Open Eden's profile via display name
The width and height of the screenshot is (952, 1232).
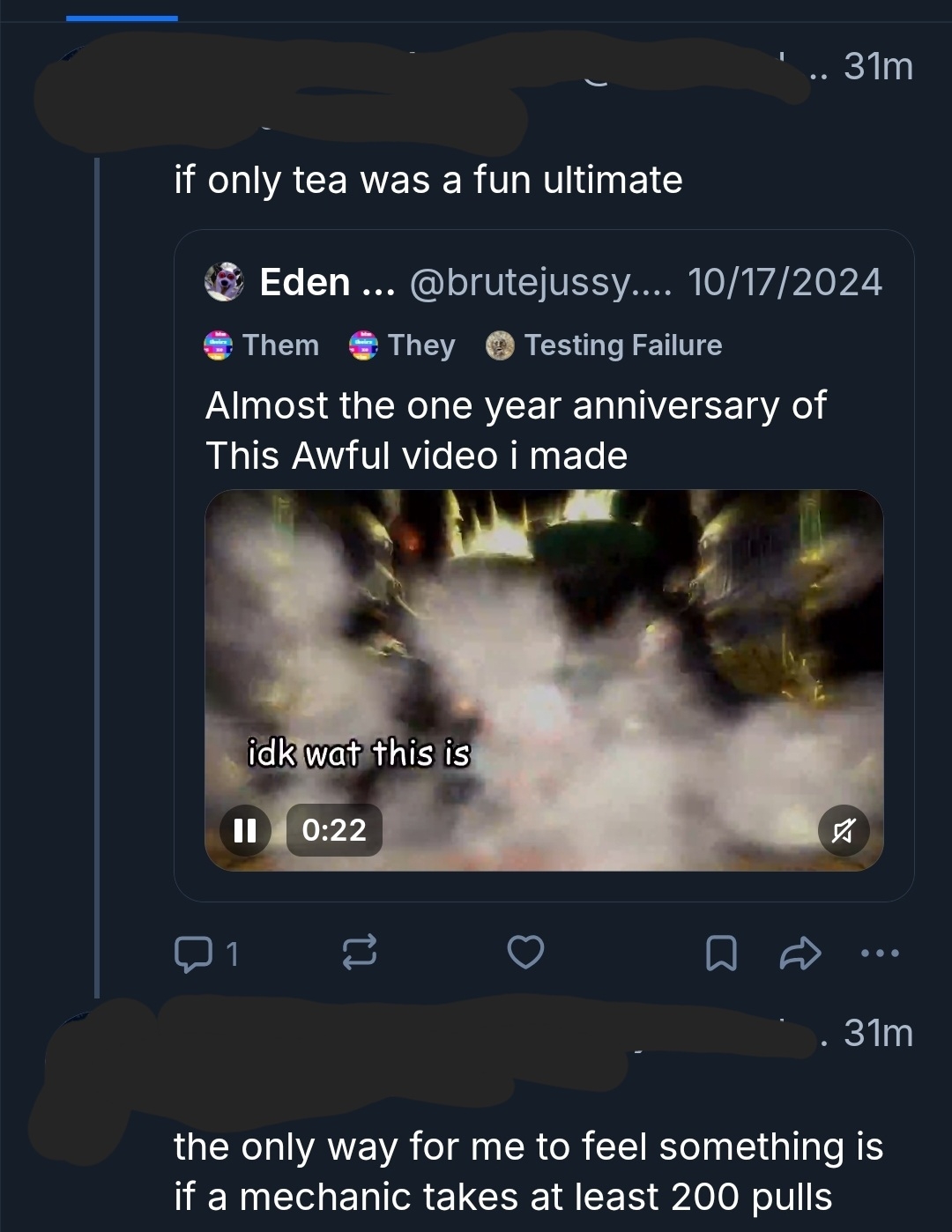point(304,282)
